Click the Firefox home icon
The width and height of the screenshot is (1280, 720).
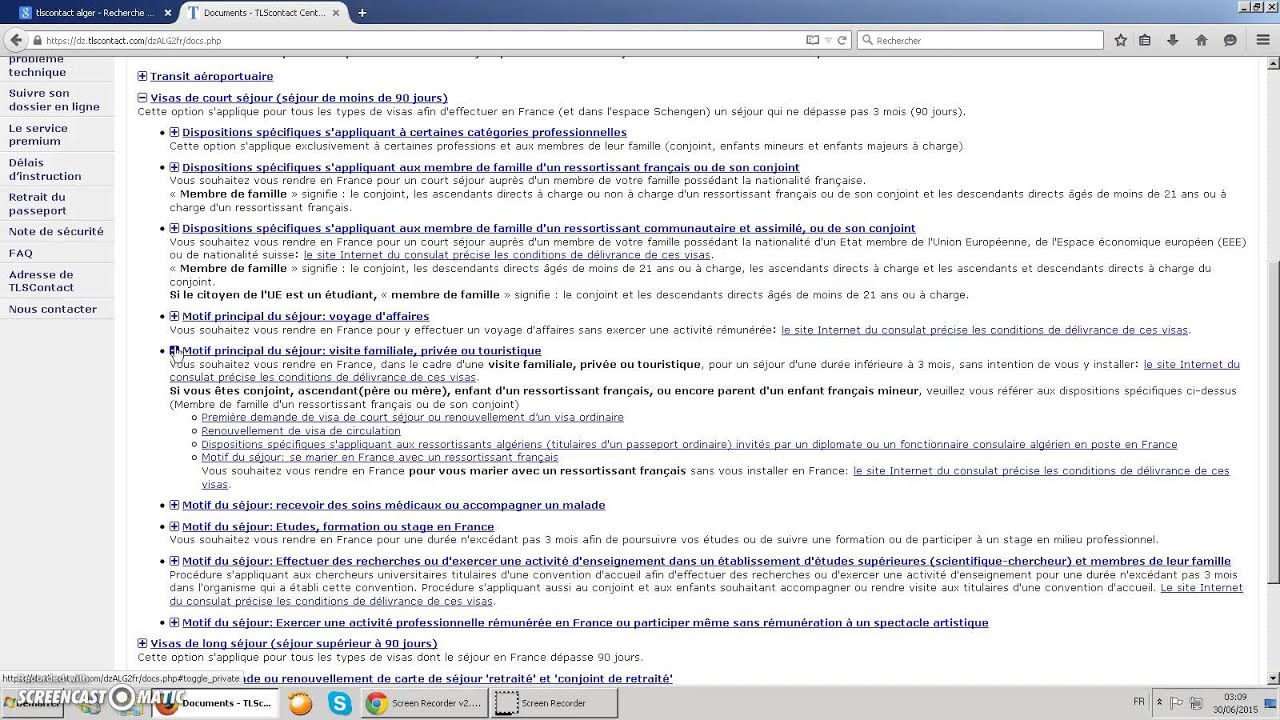coord(1201,41)
